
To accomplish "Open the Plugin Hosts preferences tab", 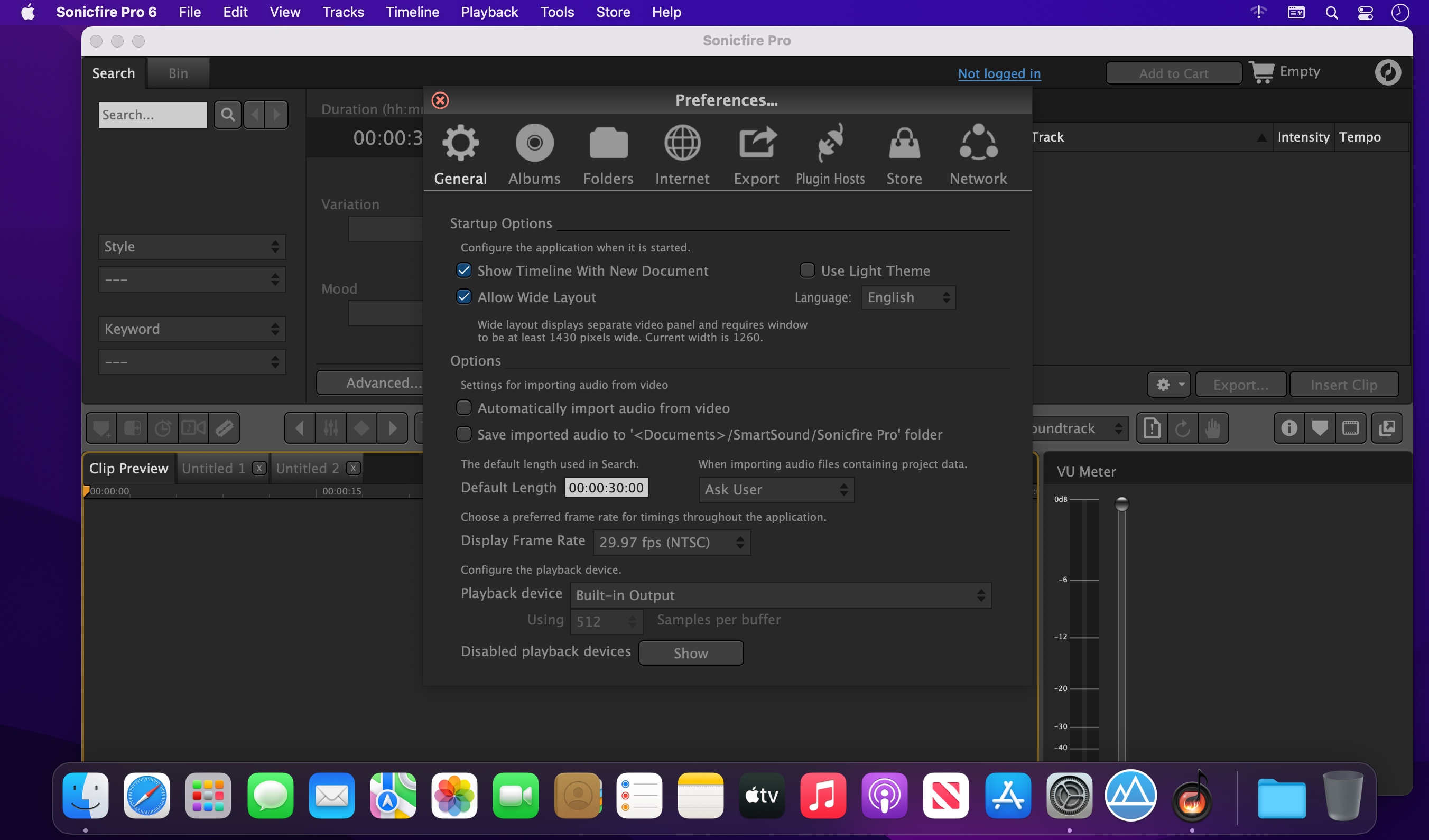I will click(831, 155).
